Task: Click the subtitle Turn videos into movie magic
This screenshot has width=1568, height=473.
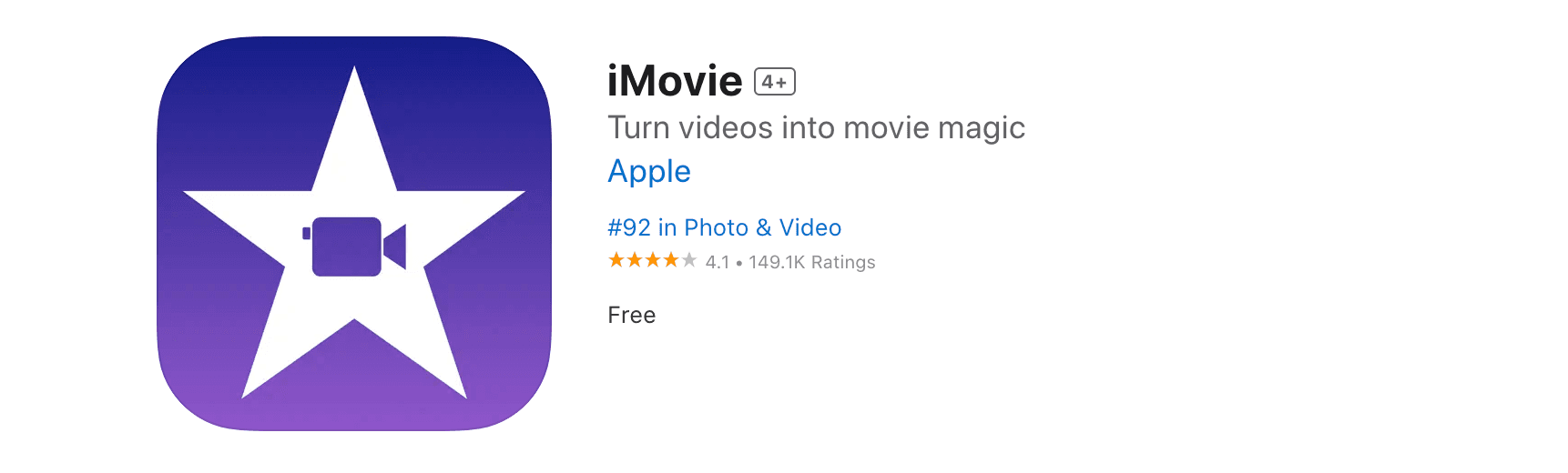Action: click(x=816, y=127)
